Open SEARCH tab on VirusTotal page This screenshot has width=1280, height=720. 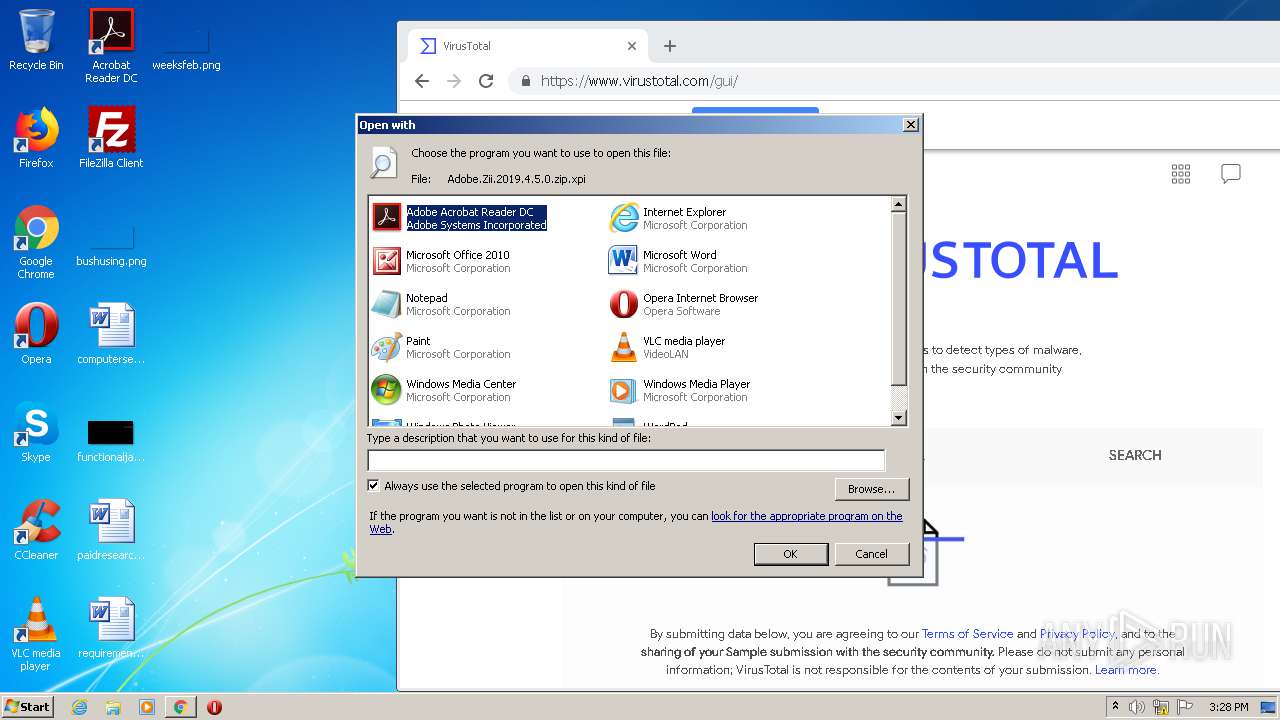point(1135,455)
